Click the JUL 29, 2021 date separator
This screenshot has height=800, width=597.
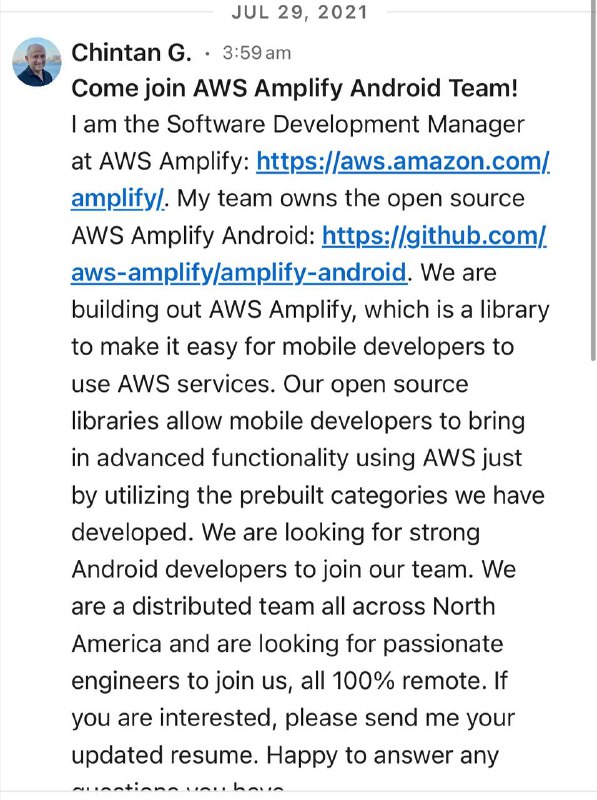click(x=299, y=12)
